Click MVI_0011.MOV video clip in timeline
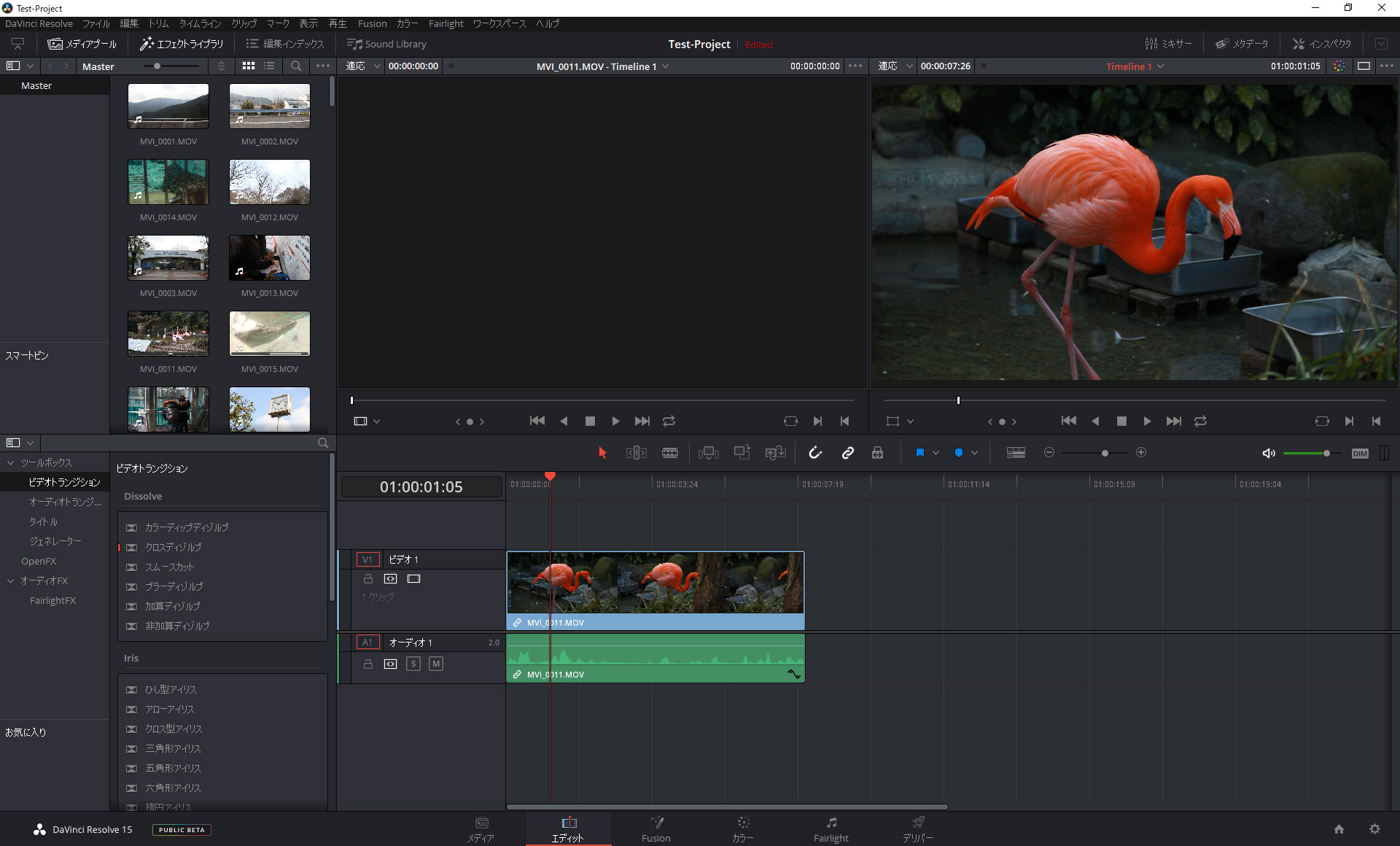 (656, 590)
